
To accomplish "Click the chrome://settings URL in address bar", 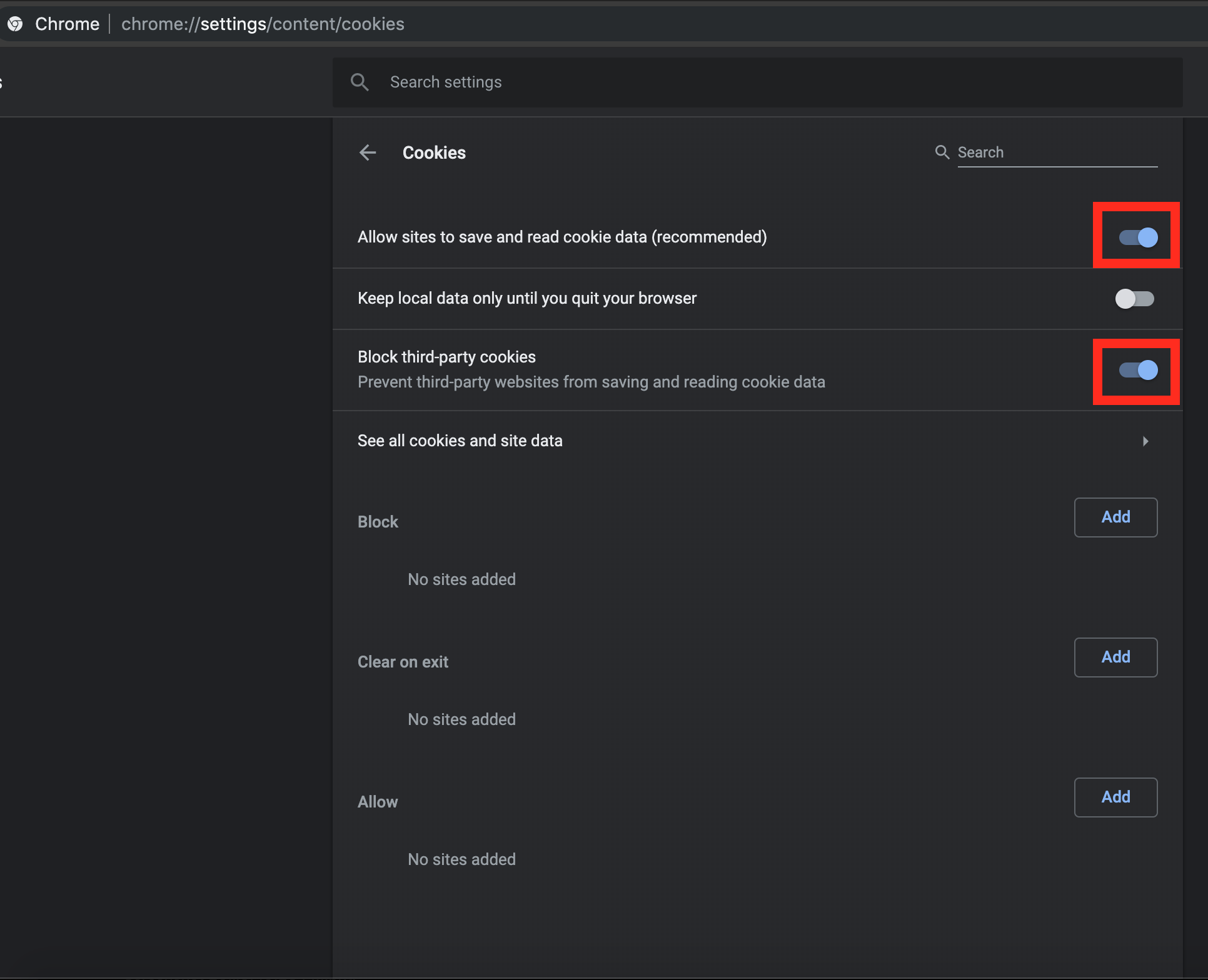I will point(263,24).
